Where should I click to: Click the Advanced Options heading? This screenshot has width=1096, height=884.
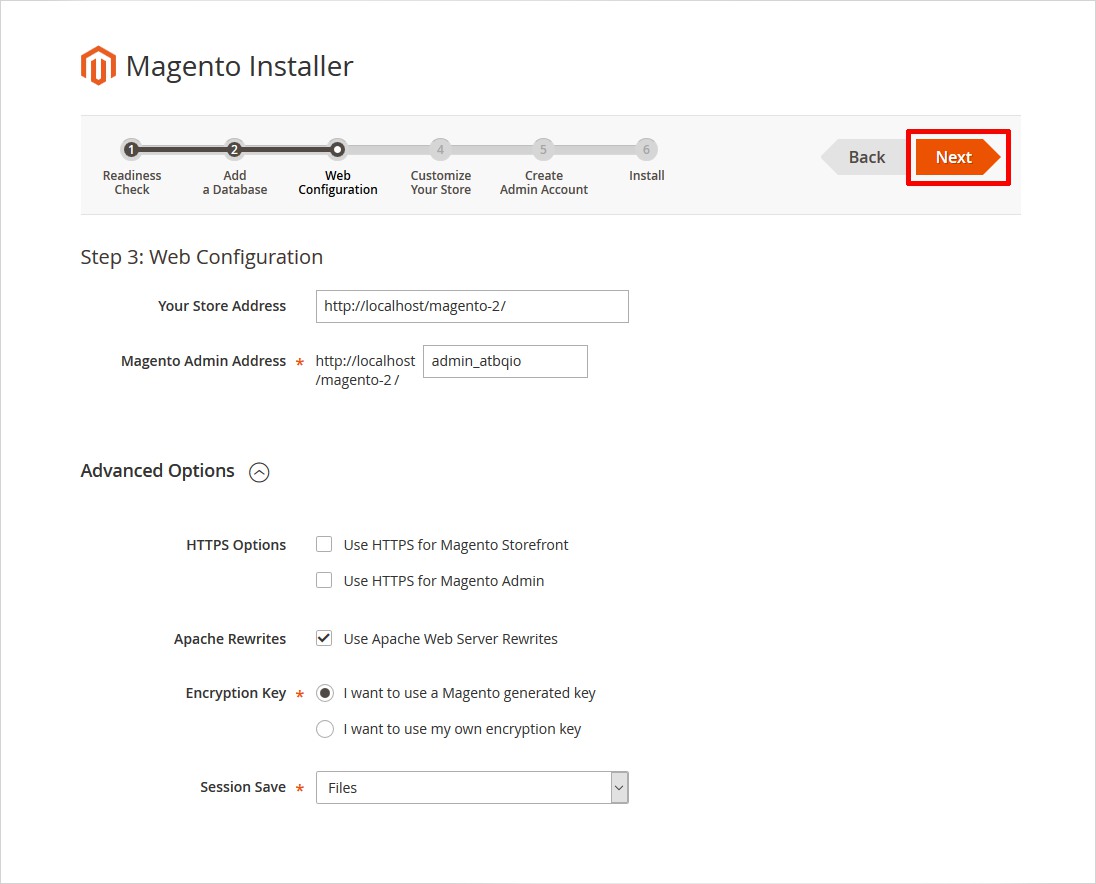158,471
